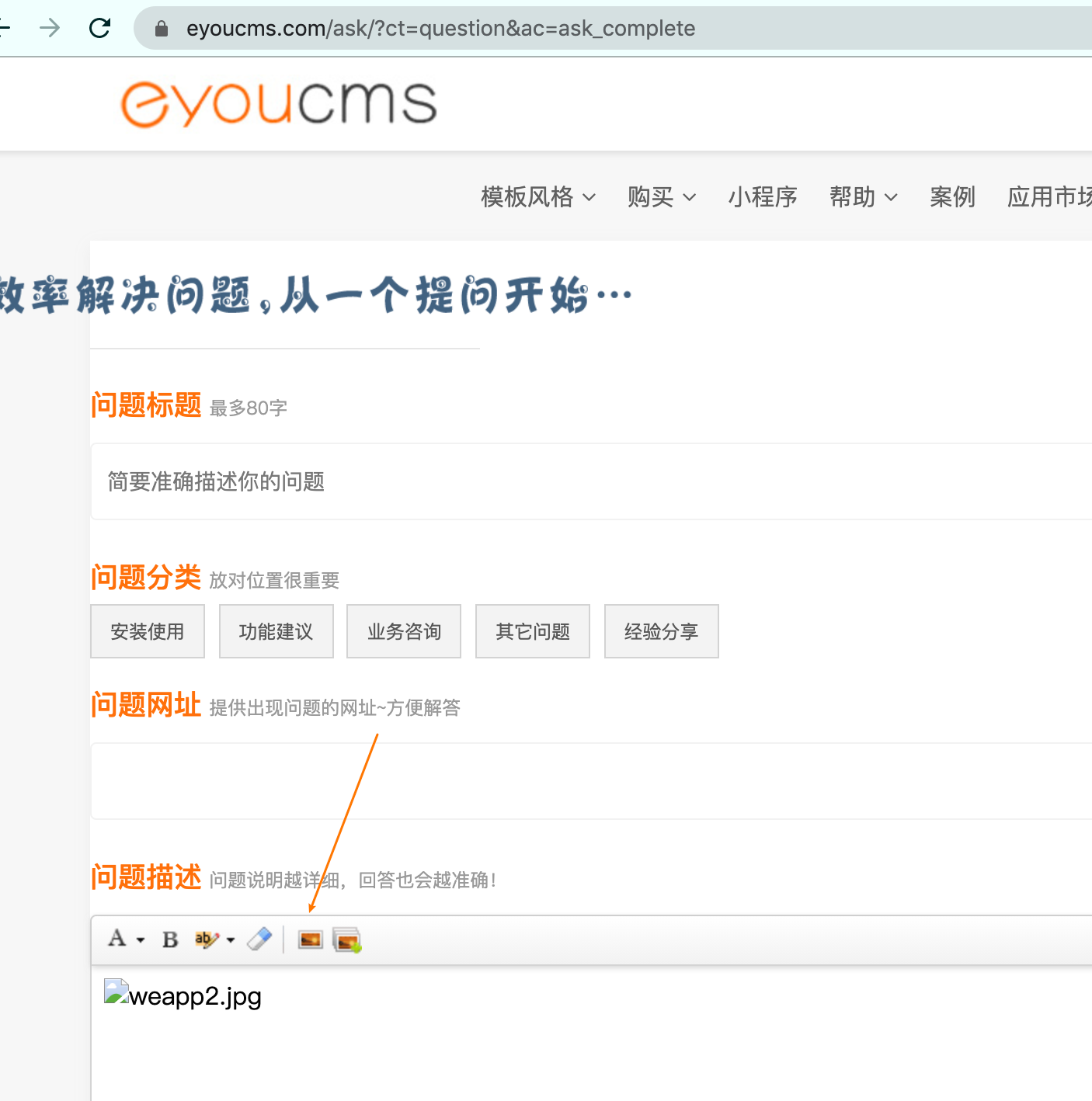Screen dimensions: 1092x1101
Task: Click the eyoucms logo
Action: (x=279, y=104)
